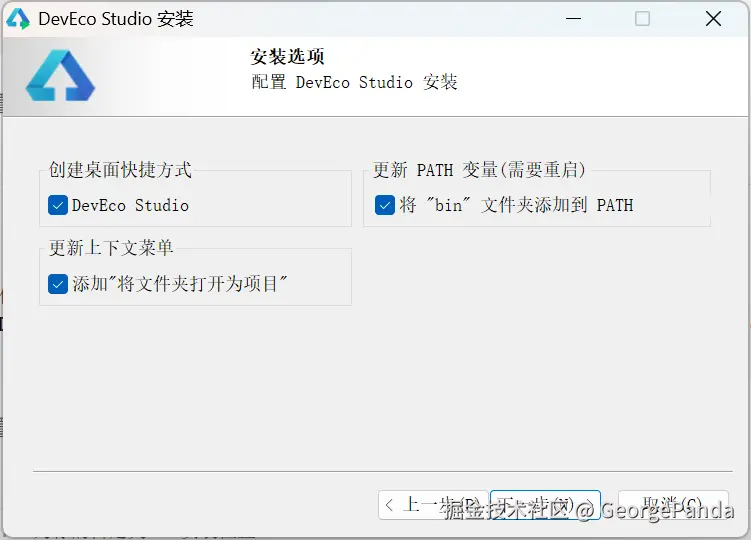The image size is (751, 540).
Task: Uncheck the DevEco Studio desktop shortcut checkbox
Action: click(x=57, y=205)
